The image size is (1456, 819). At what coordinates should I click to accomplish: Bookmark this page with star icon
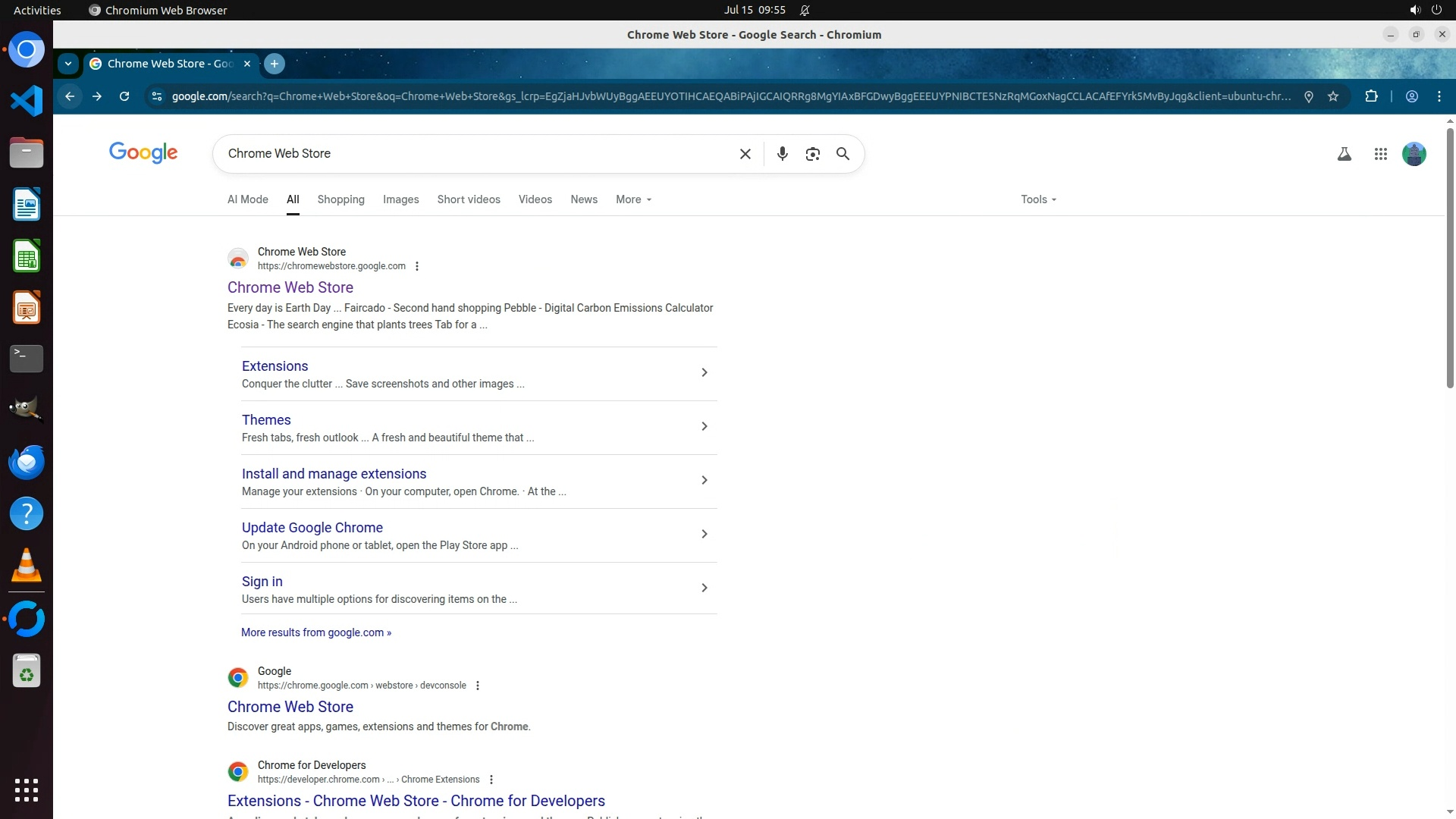coord(1333,96)
